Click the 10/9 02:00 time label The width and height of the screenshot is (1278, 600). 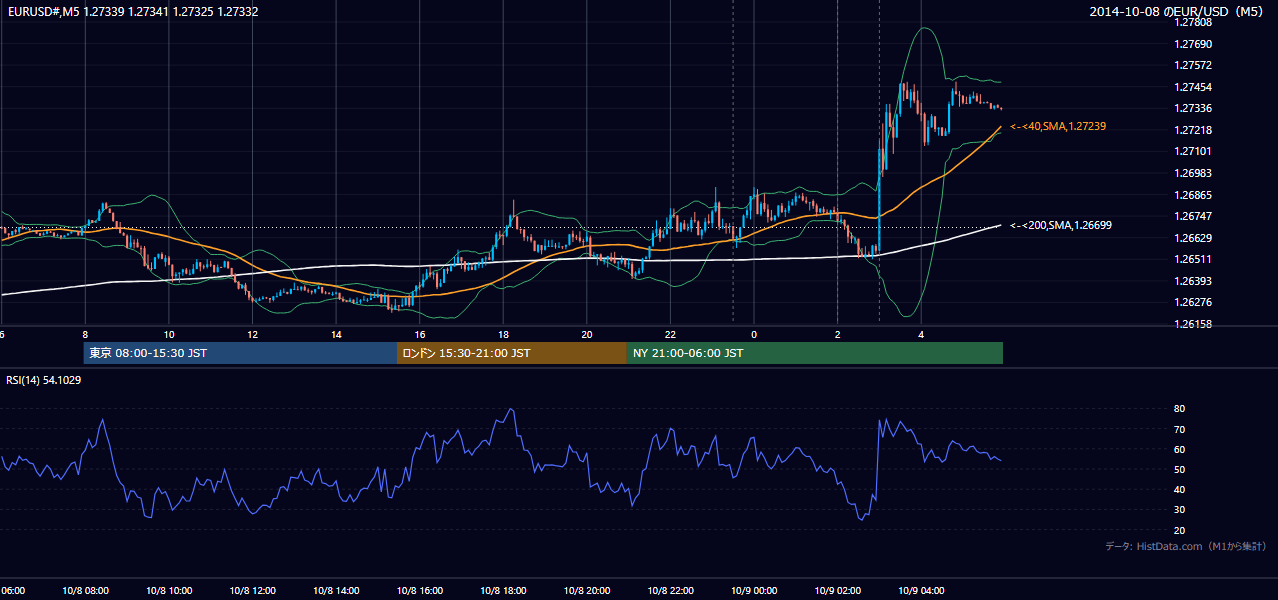pyautogui.click(x=837, y=591)
